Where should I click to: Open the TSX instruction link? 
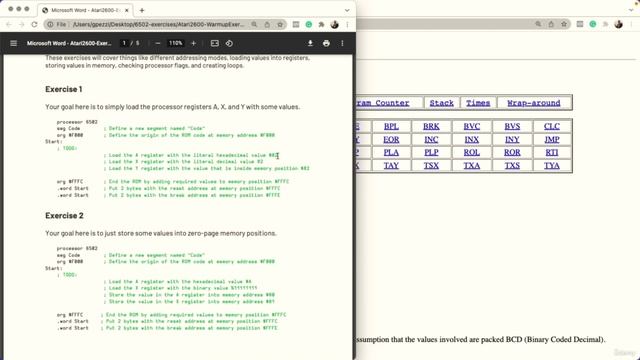431,165
